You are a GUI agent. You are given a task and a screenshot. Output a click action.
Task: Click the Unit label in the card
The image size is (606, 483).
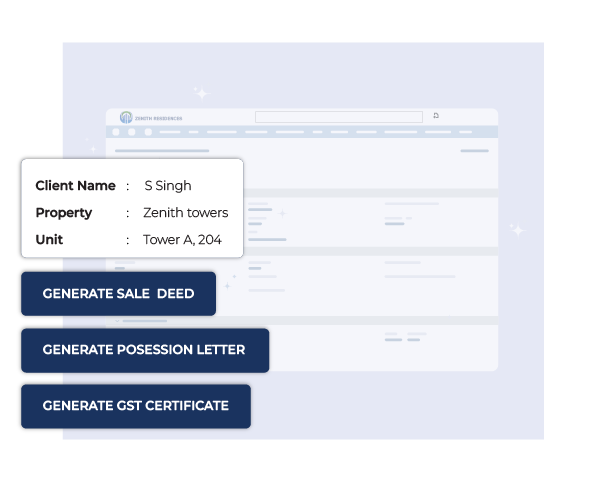pos(49,240)
